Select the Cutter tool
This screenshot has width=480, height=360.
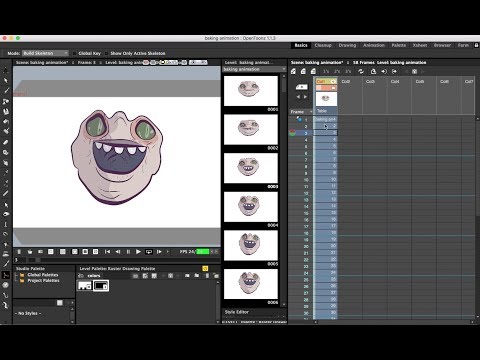click(x=5, y=265)
